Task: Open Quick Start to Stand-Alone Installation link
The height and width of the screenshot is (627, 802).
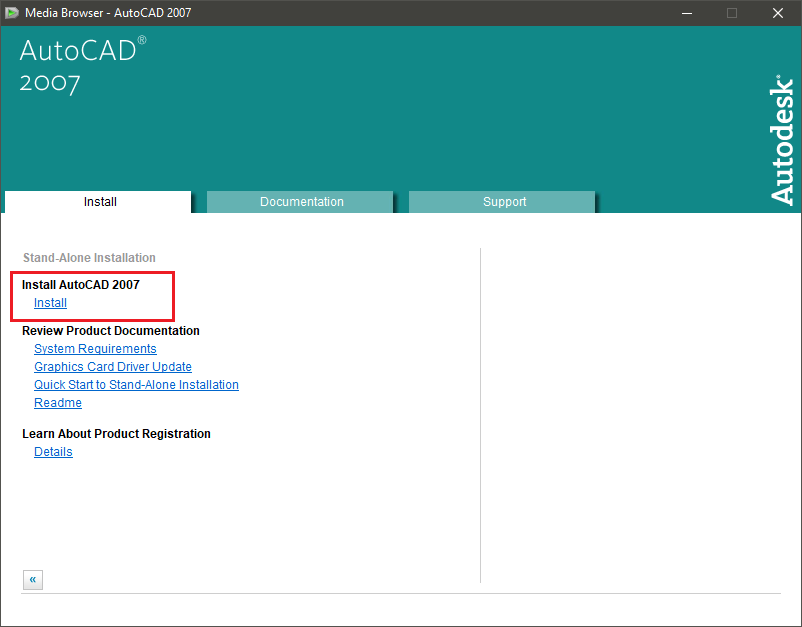Action: (136, 385)
